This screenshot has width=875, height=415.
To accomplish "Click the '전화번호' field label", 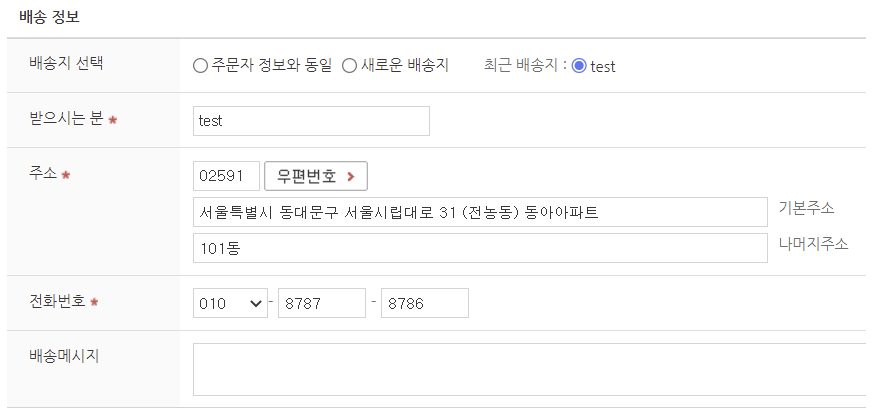I will point(59,300).
